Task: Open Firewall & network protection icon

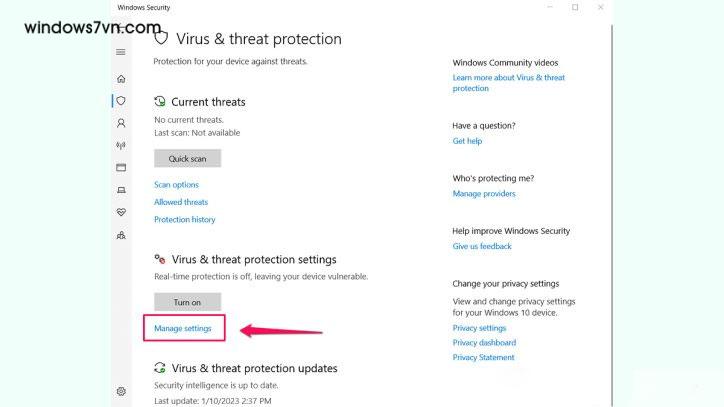Action: click(121, 145)
